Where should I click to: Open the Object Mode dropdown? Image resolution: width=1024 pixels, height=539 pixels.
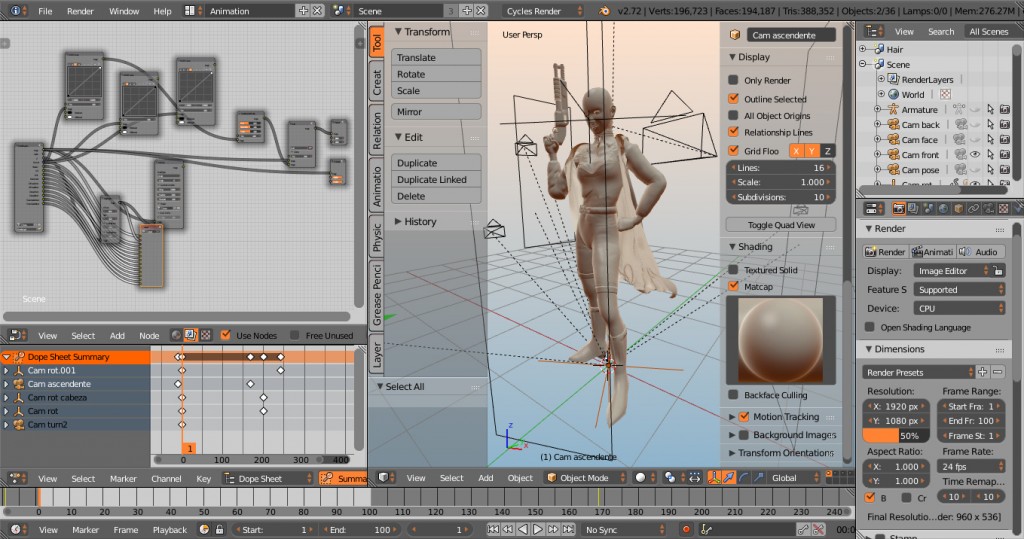585,478
